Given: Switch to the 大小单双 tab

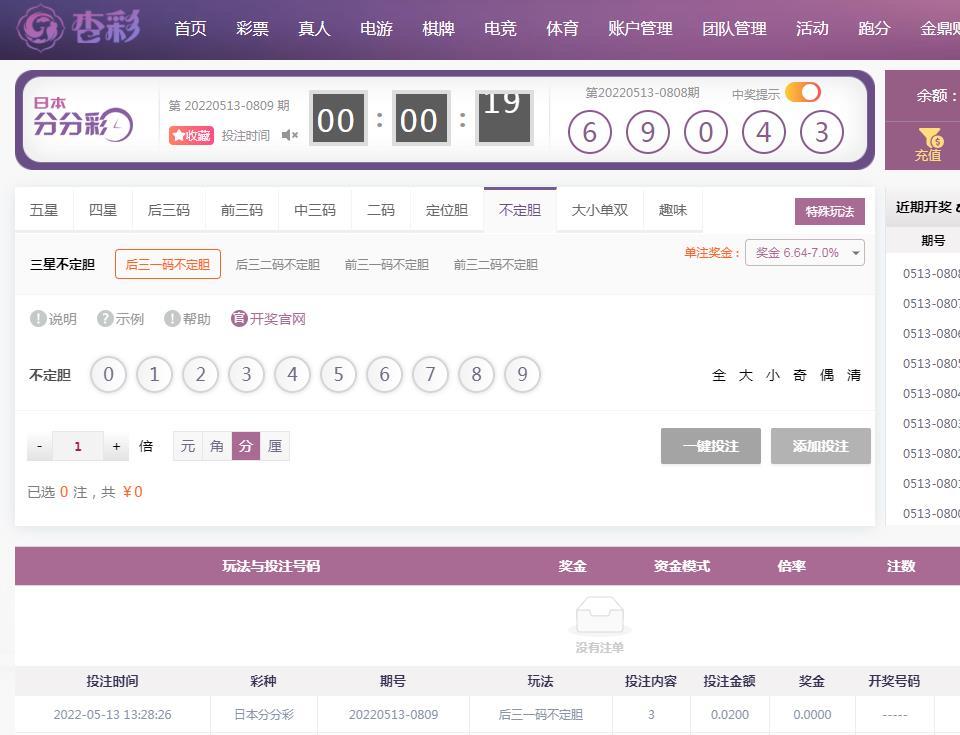Looking at the screenshot, I should pyautogui.click(x=600, y=210).
